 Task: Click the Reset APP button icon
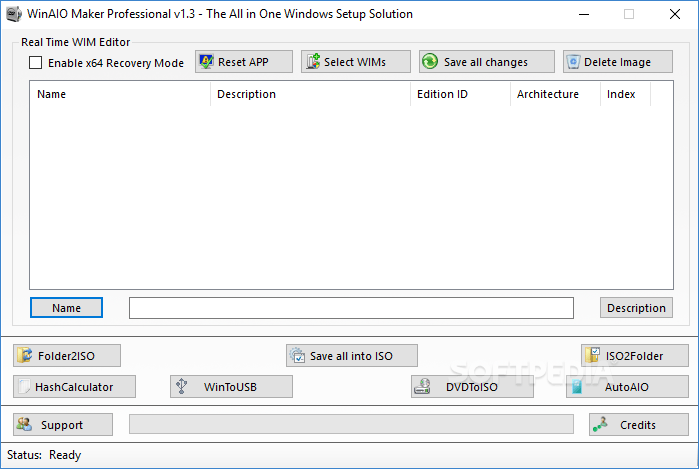click(x=206, y=62)
